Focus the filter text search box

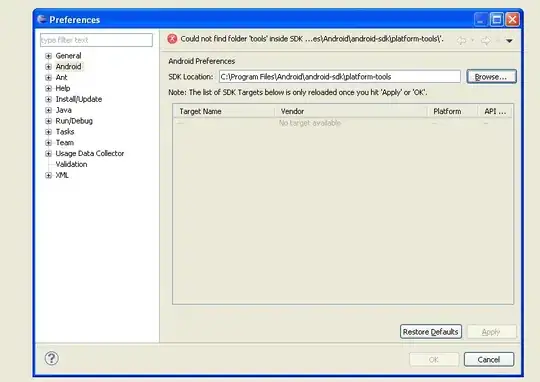(x=96, y=40)
